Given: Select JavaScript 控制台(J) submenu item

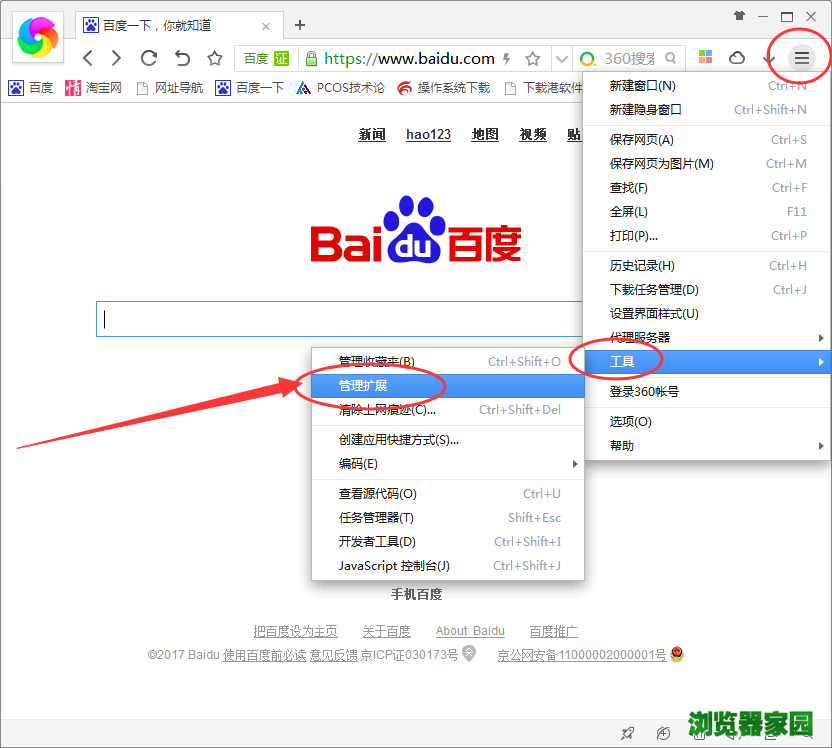Looking at the screenshot, I should pos(448,566).
